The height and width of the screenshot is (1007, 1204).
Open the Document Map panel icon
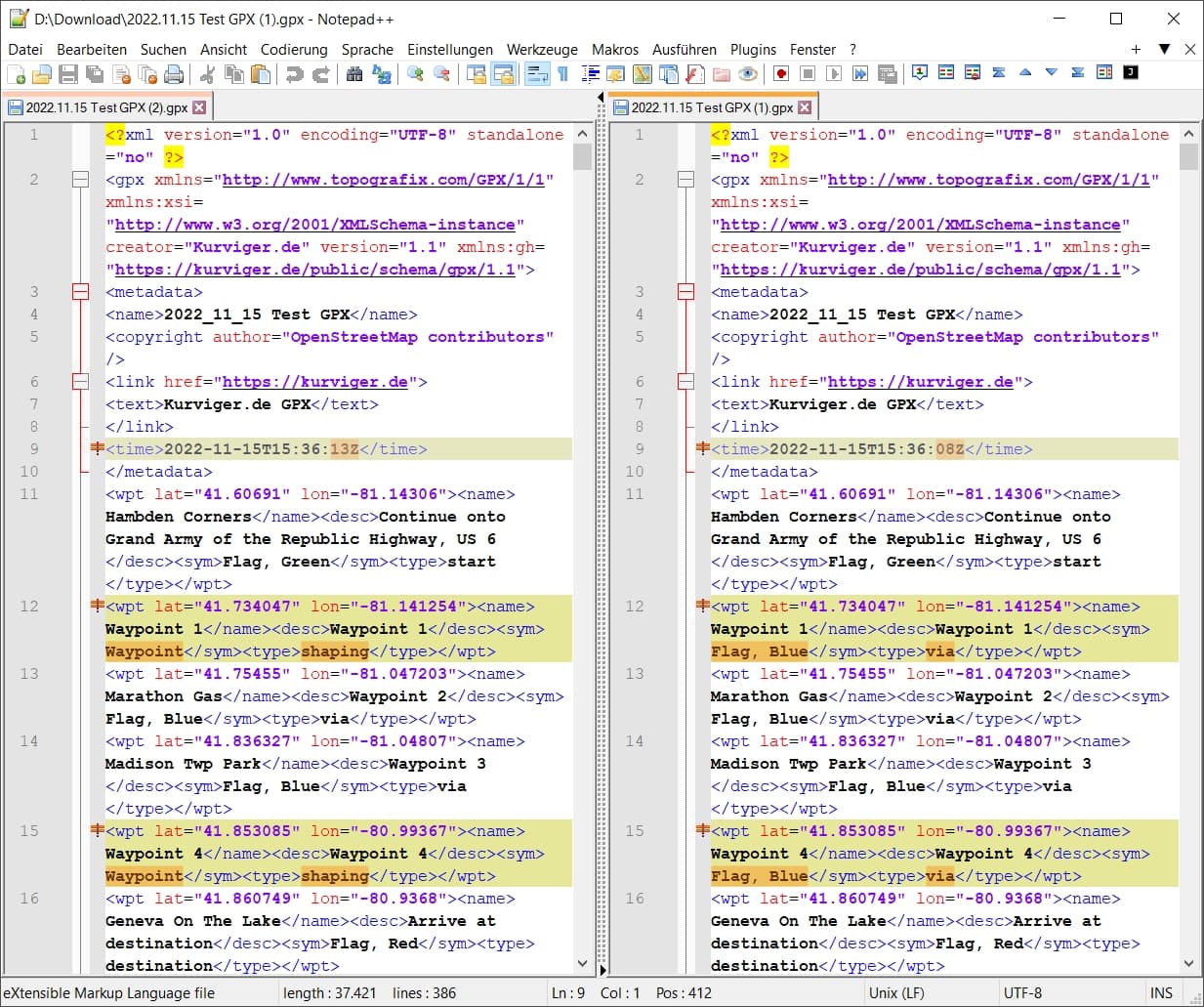(642, 74)
